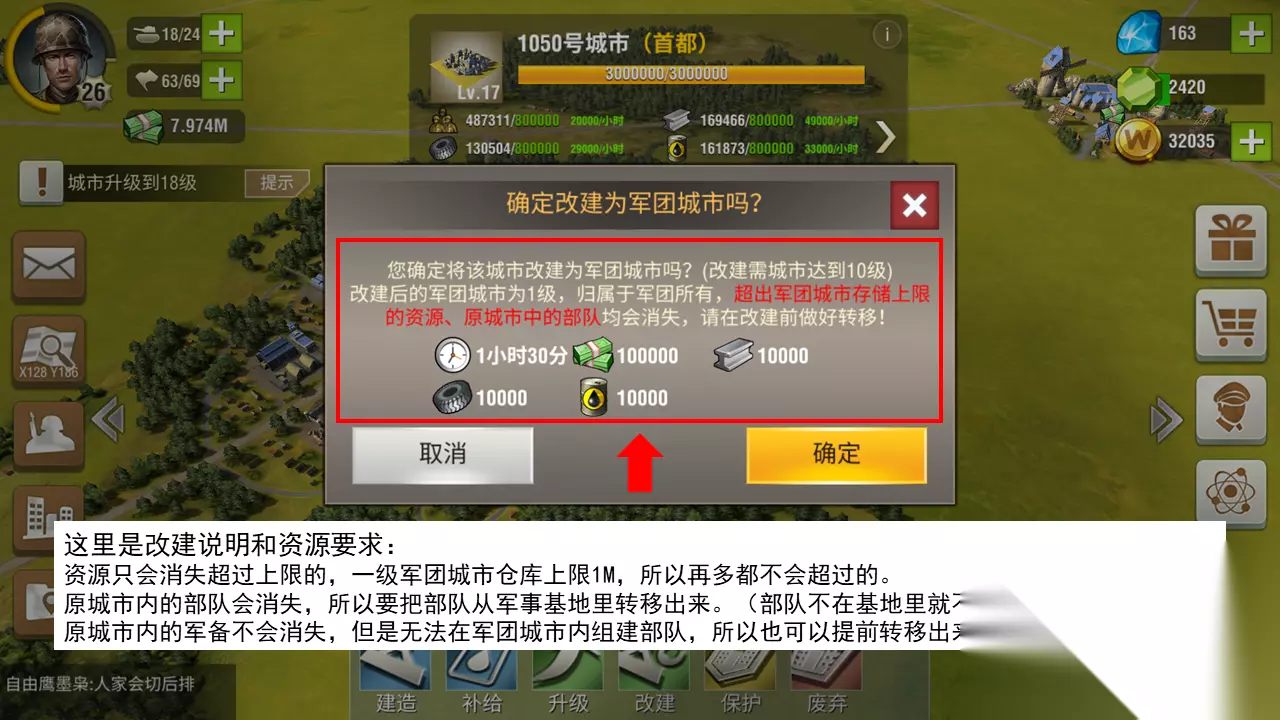Open the officer portrait icon
1280x720 pixels.
click(x=1231, y=410)
